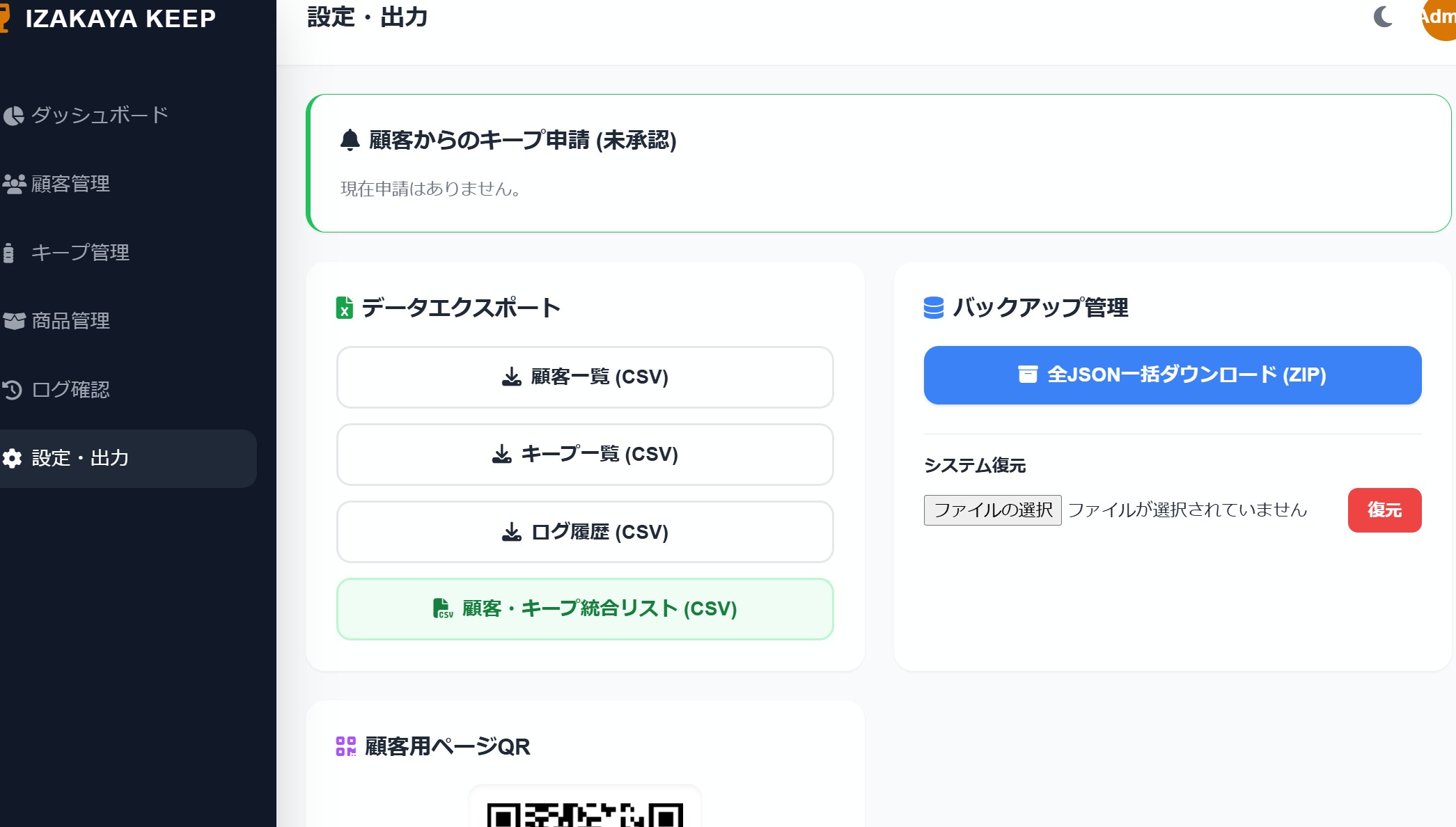Toggle dark mode with the moon icon

point(1383,17)
